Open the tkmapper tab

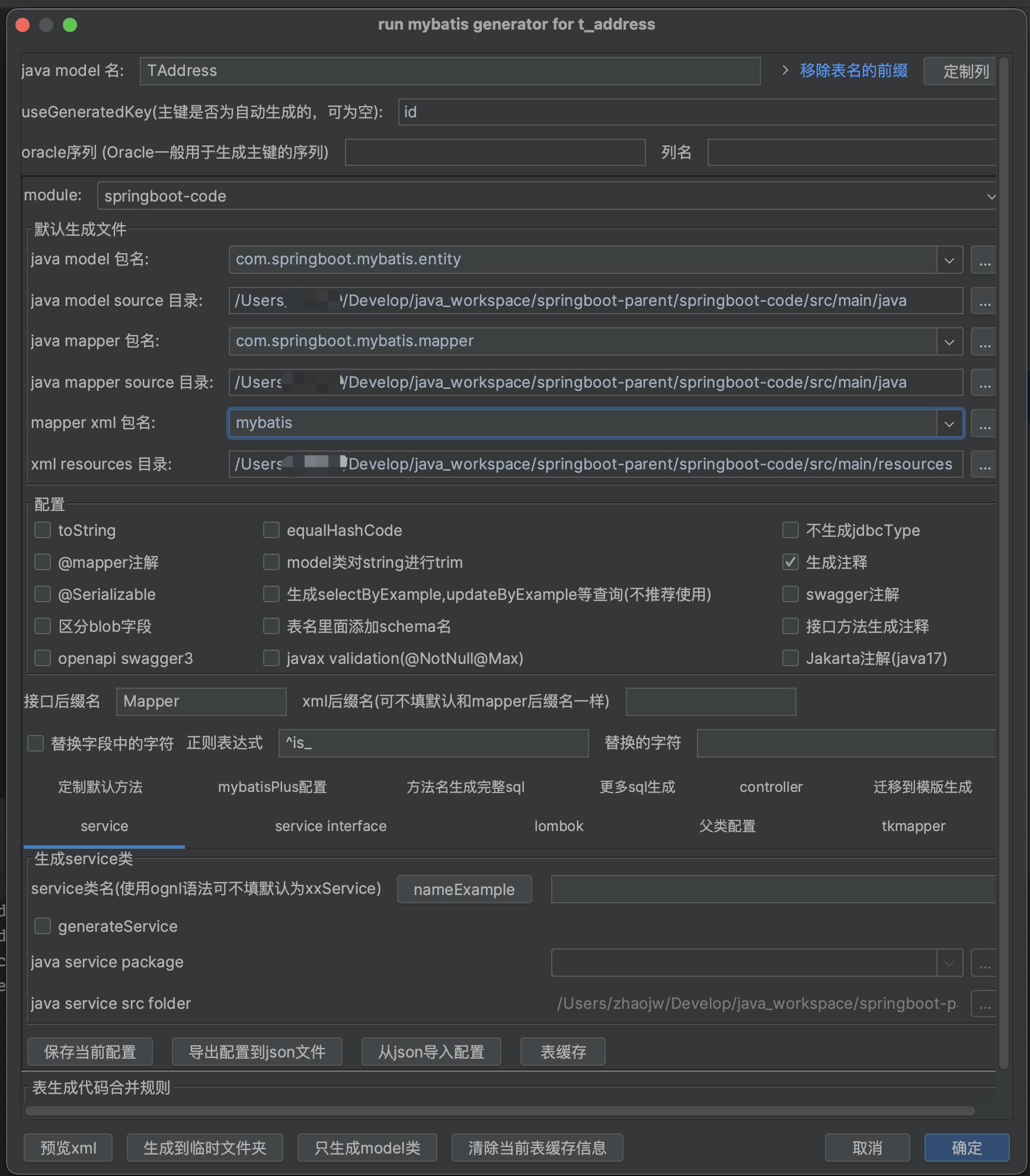(913, 826)
